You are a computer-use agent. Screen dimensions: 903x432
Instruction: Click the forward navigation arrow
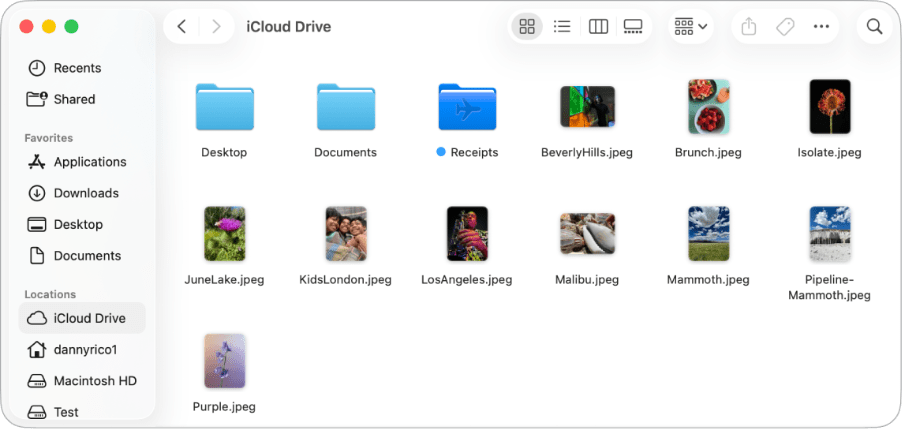pyautogui.click(x=216, y=27)
